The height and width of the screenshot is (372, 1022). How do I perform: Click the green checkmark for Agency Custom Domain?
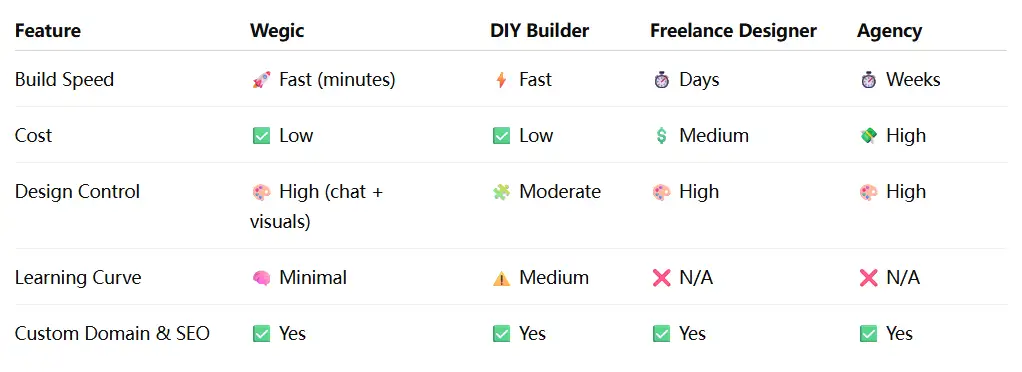[868, 334]
